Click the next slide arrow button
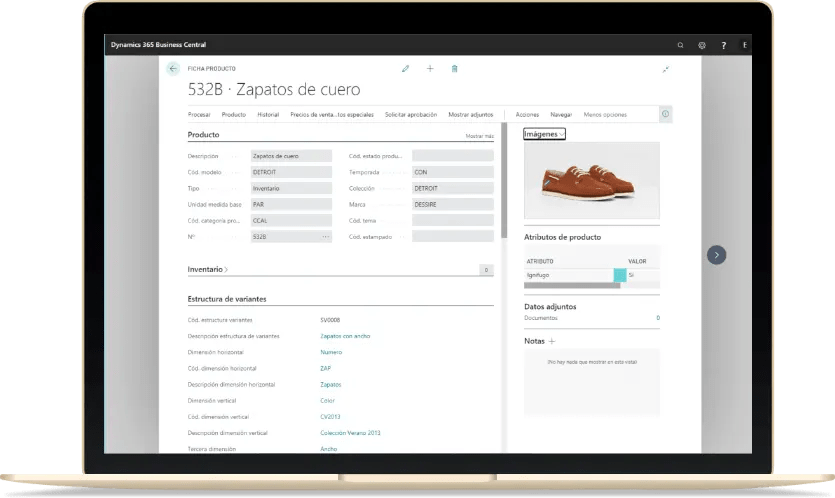Screen dimensions: 835x498 [716, 255]
